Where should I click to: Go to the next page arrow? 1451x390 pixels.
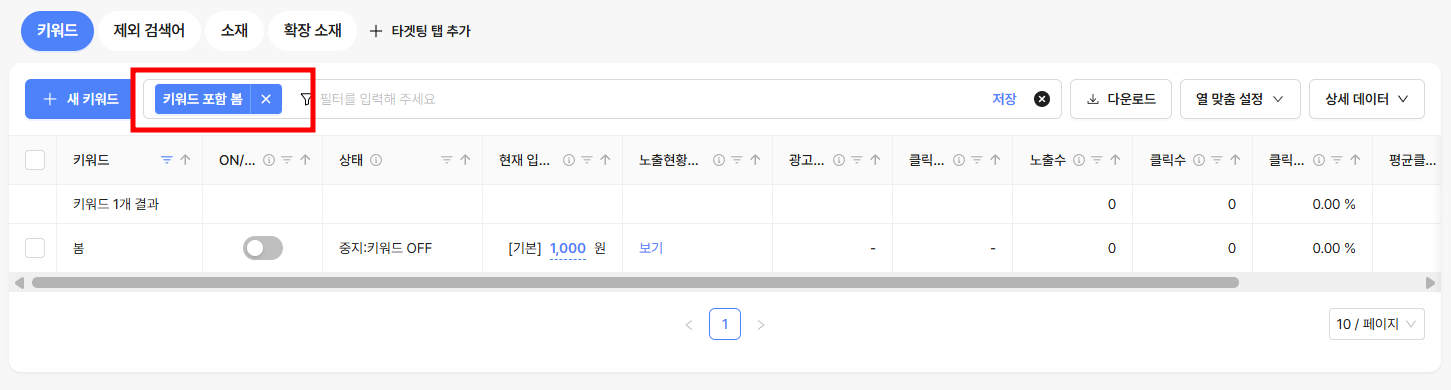(x=761, y=324)
